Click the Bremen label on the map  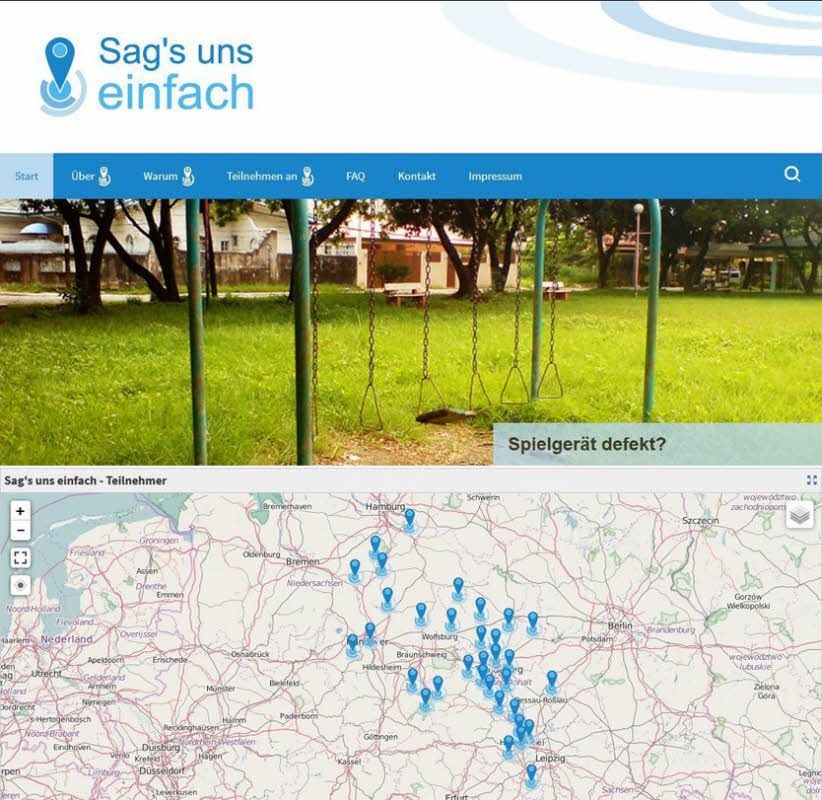point(302,561)
